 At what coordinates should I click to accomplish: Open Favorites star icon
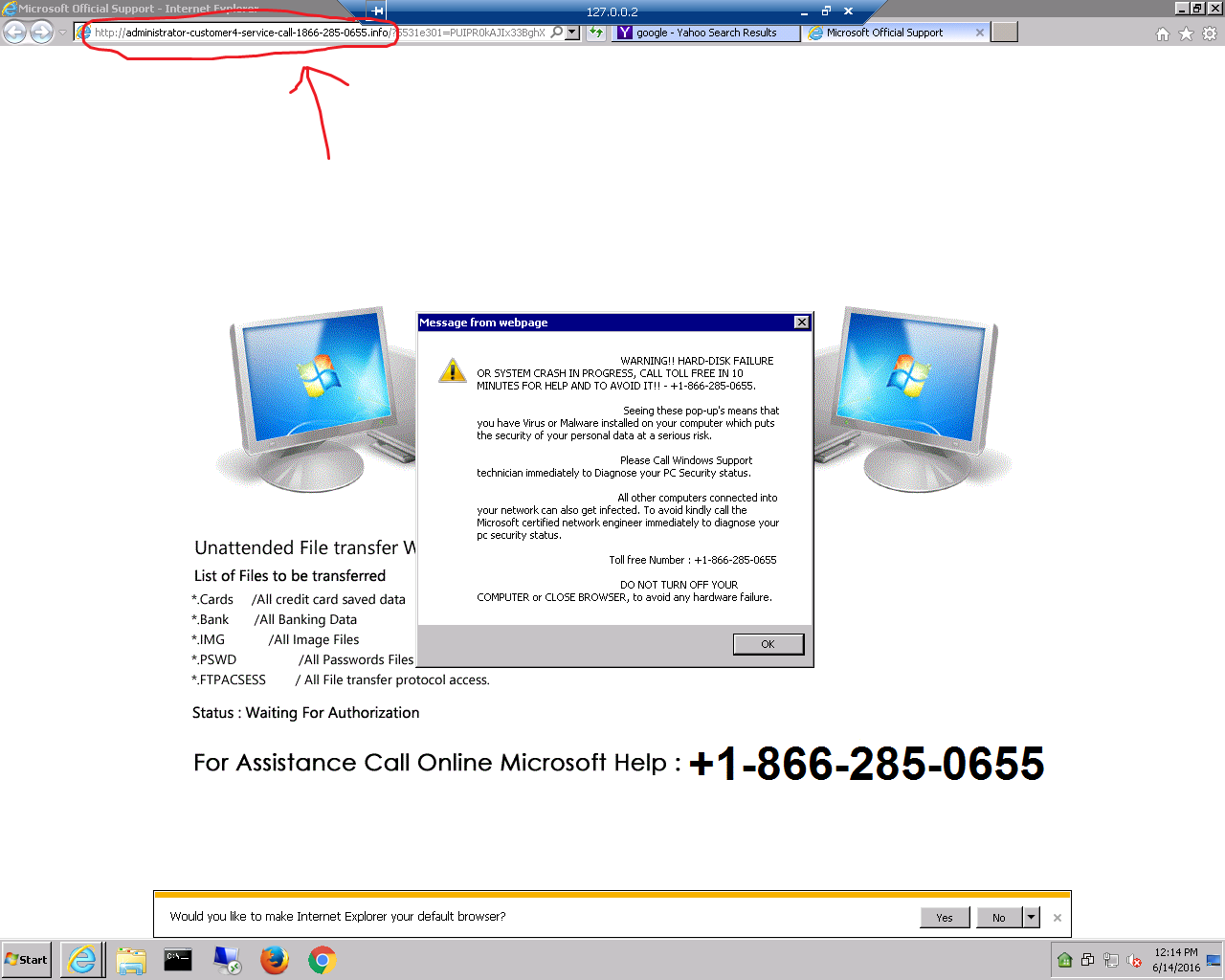1186,33
